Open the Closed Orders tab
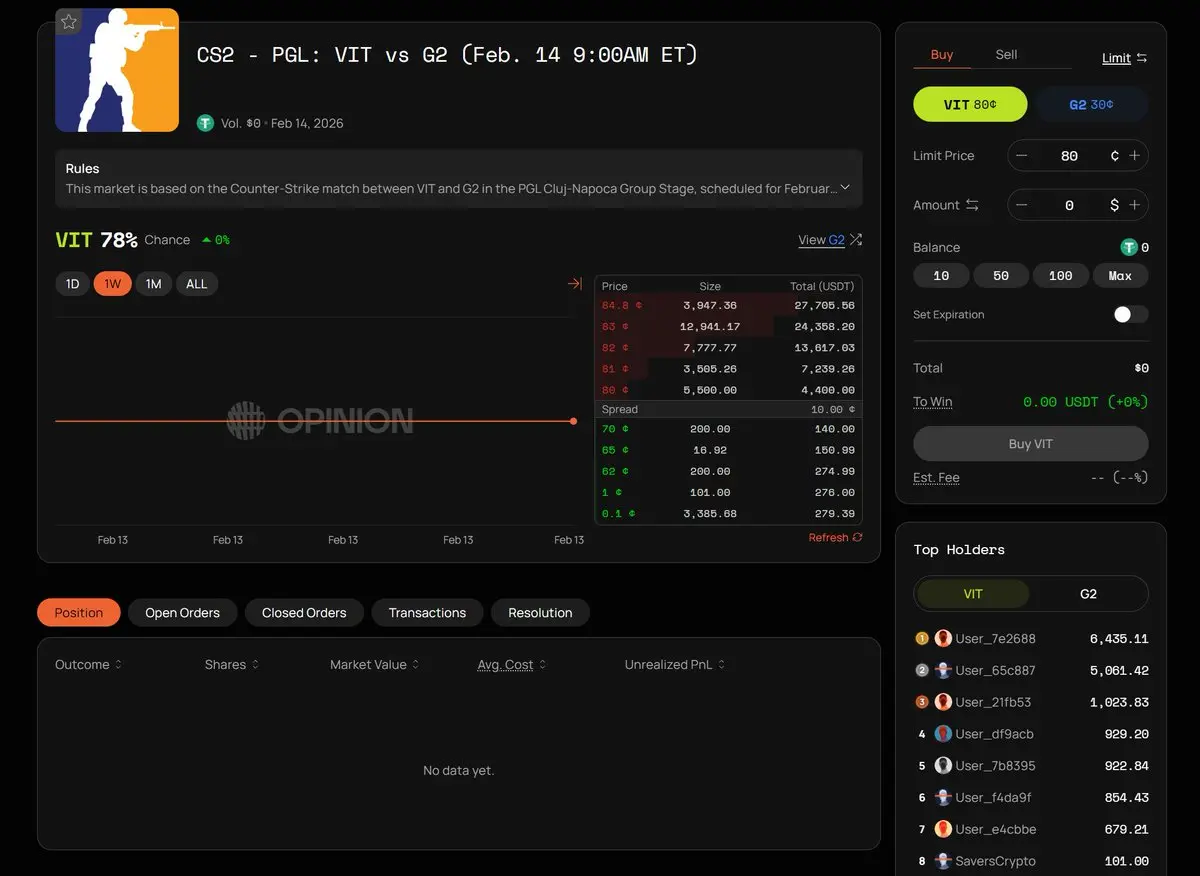Viewport: 1200px width, 876px height. [x=304, y=613]
